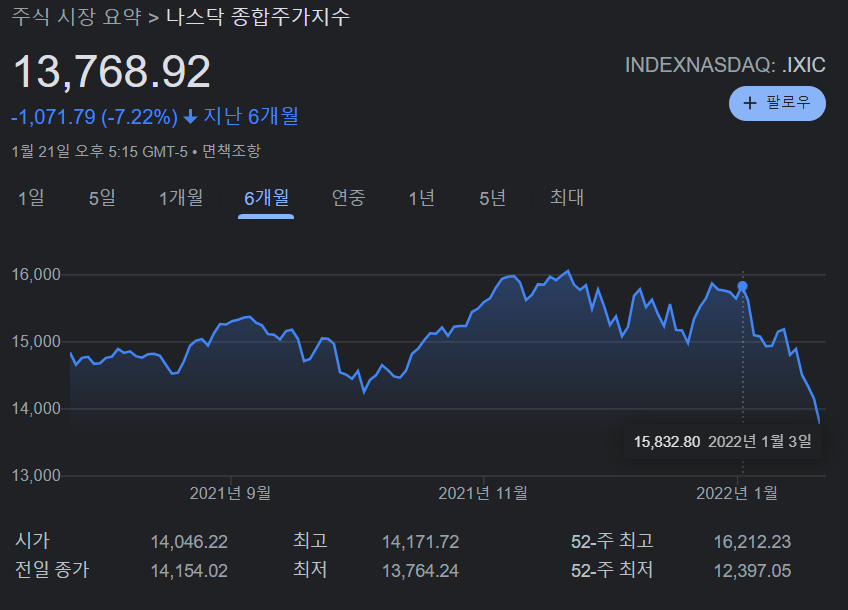Click the 52-주 최저 value 12,397.05
Viewport: 848px width, 610px height.
[752, 571]
